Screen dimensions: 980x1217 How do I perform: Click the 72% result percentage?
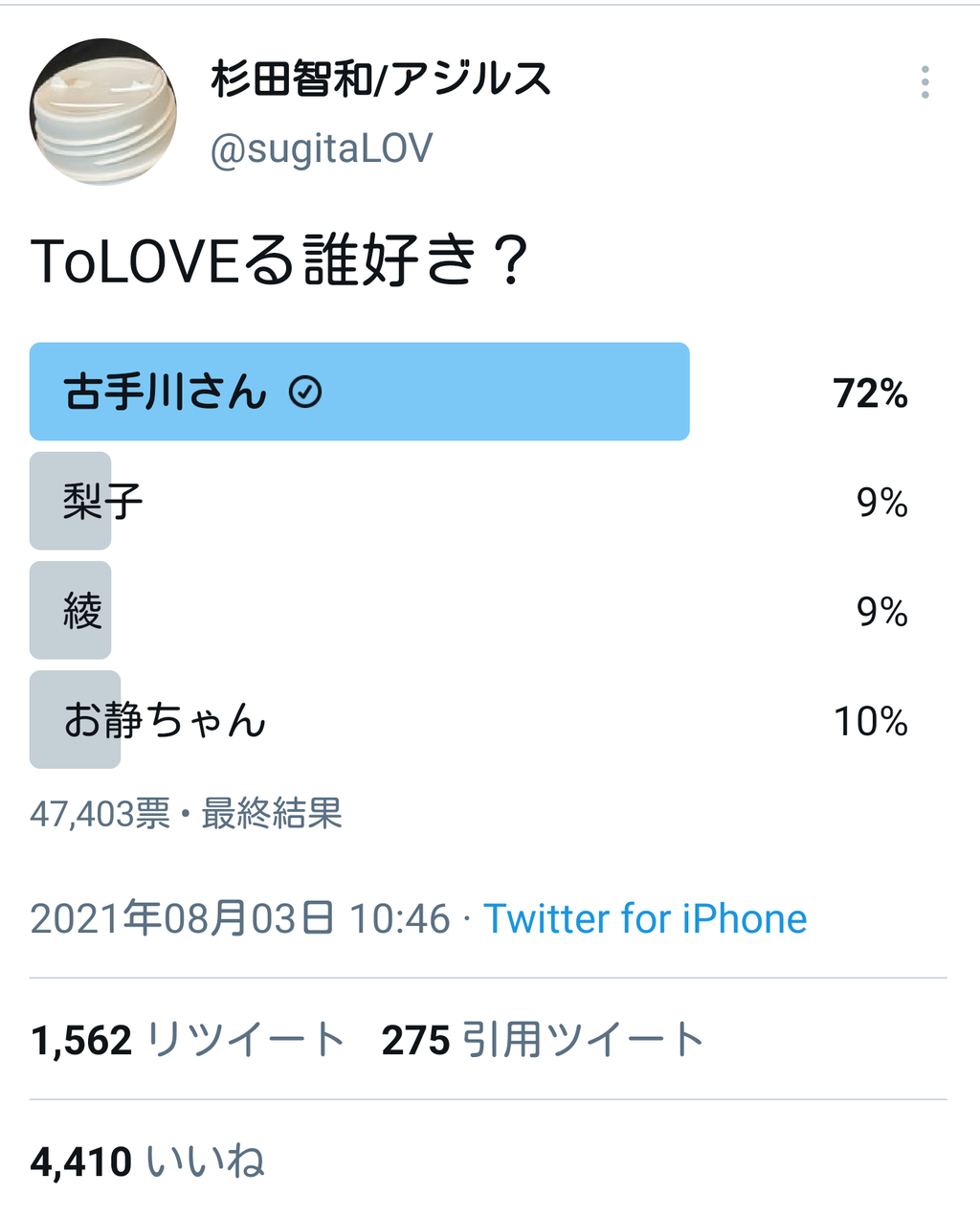870,394
